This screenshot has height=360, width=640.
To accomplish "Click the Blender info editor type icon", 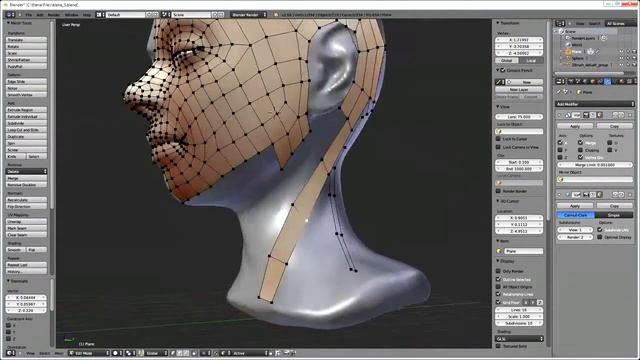I will (10, 15).
